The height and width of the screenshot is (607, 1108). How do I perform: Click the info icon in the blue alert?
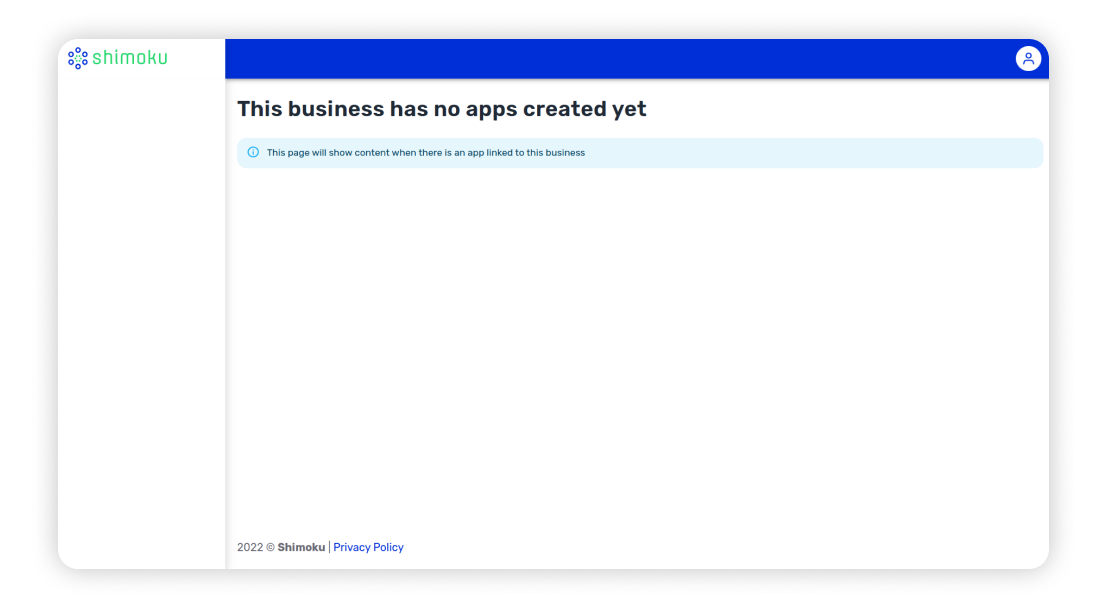tap(253, 152)
